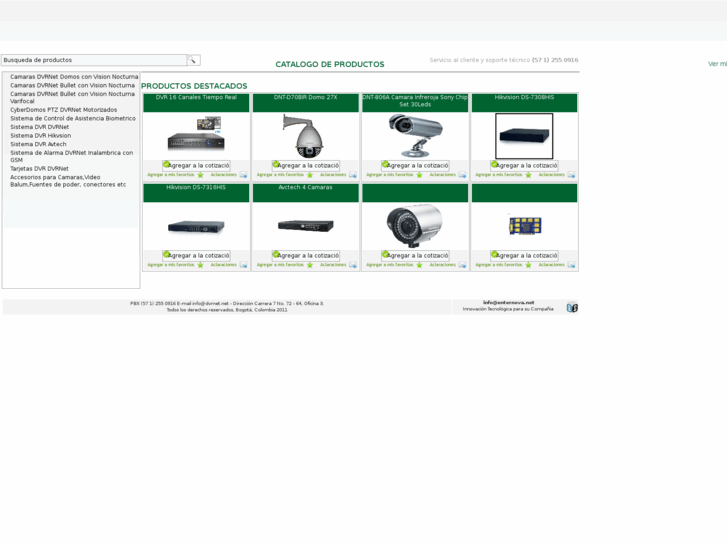Add Avtech 4 Camaras to cotización
727x545 pixels.
[x=306, y=256]
